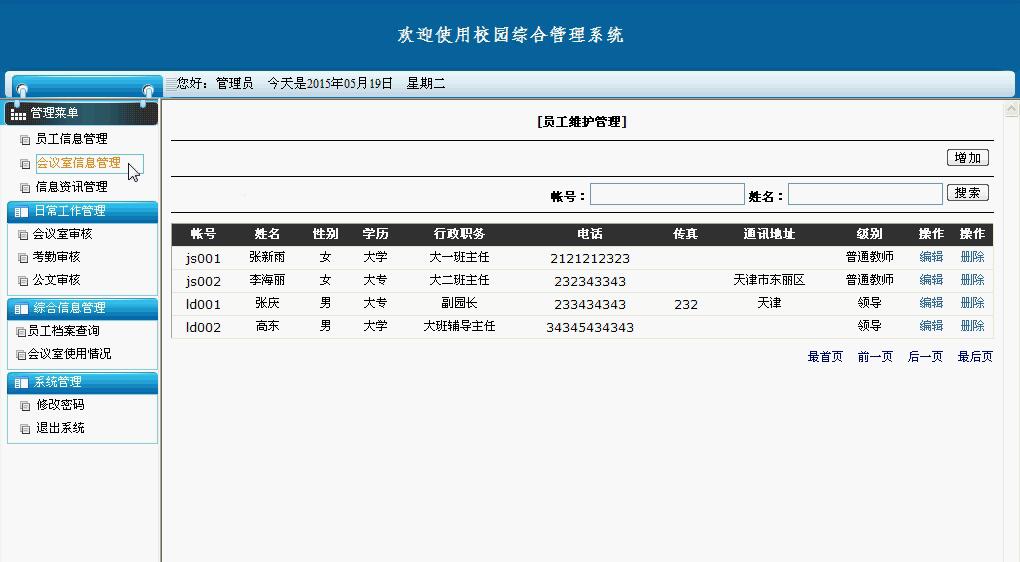Click 编辑 for account ld002

coord(931,325)
